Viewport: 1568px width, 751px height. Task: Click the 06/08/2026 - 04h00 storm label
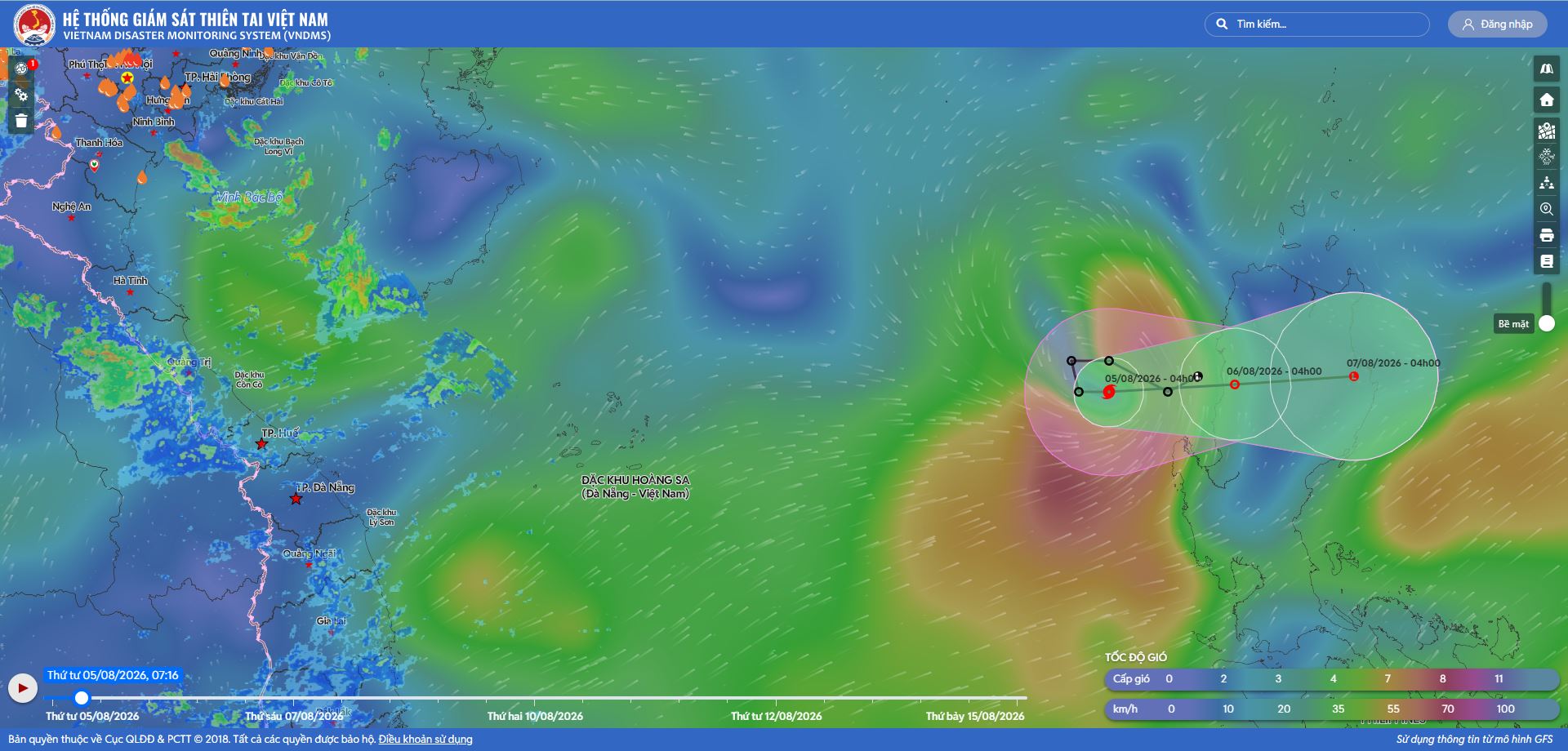click(1274, 371)
